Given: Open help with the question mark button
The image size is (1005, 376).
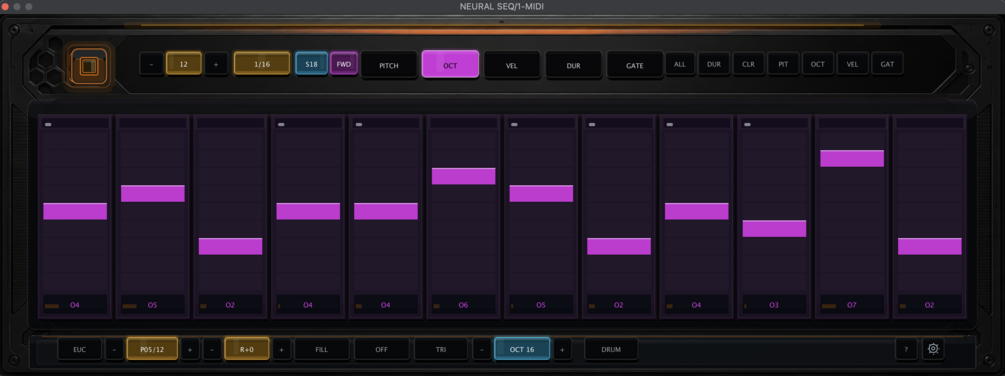Looking at the screenshot, I should [906, 349].
